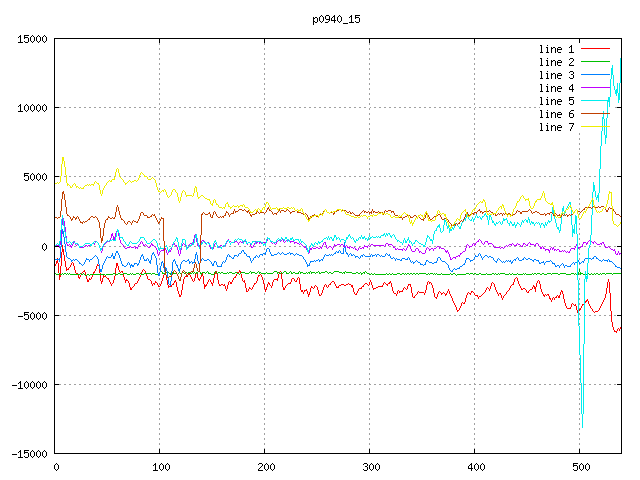Select the "line 6" legend label
This screenshot has width=640, height=480.
556,114
